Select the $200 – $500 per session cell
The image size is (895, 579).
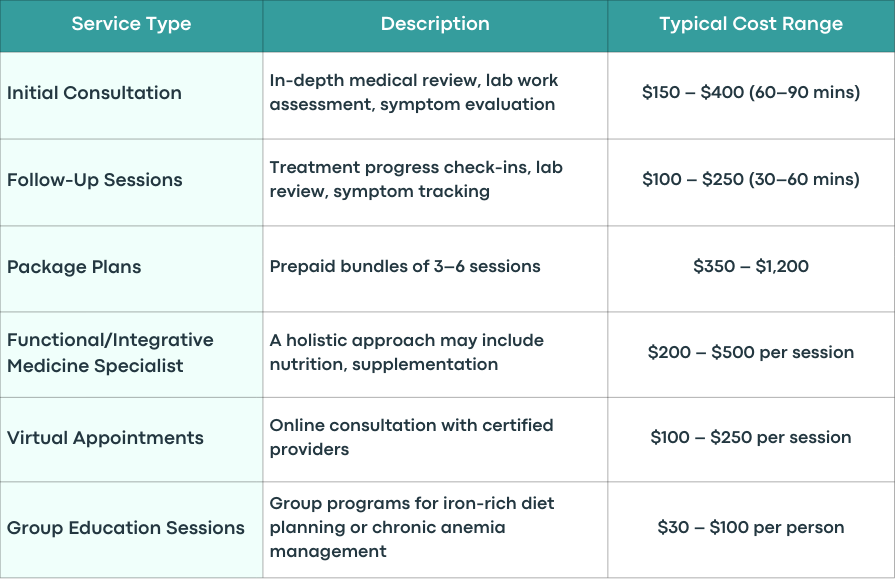point(751,352)
